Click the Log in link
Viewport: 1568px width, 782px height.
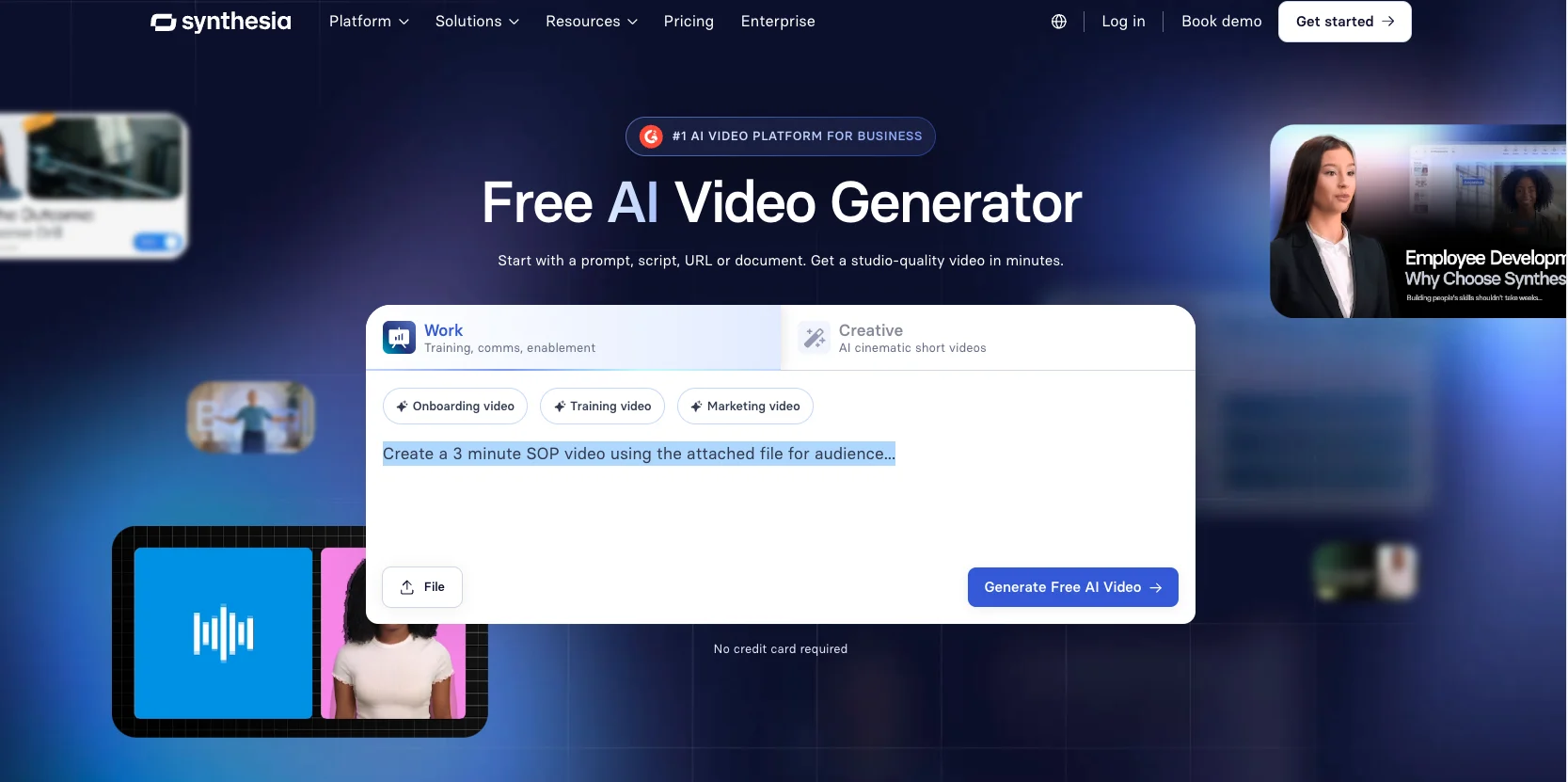point(1123,22)
